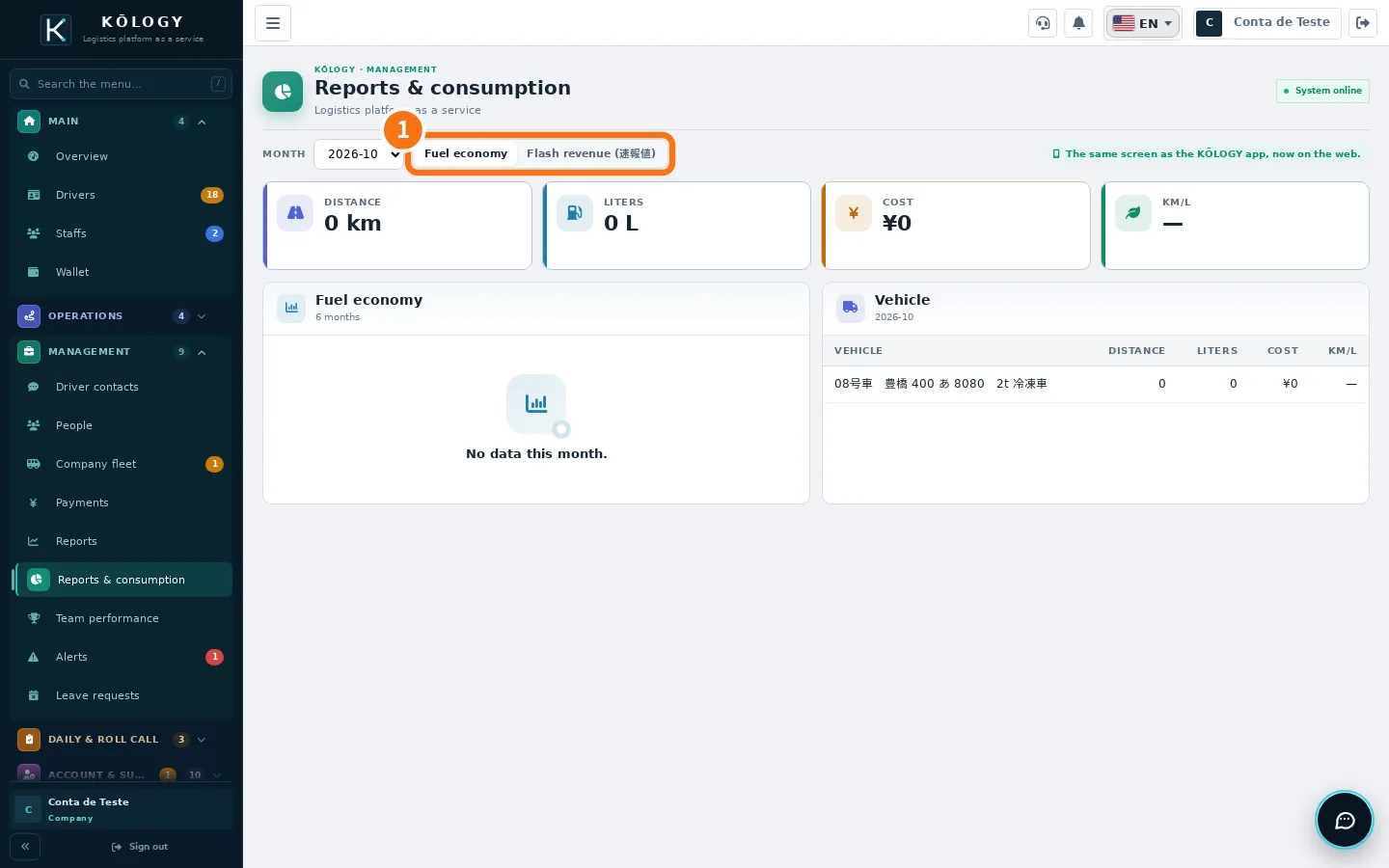The width and height of the screenshot is (1389, 868).
Task: Open the chat support bubble icon
Action: pyautogui.click(x=1344, y=820)
